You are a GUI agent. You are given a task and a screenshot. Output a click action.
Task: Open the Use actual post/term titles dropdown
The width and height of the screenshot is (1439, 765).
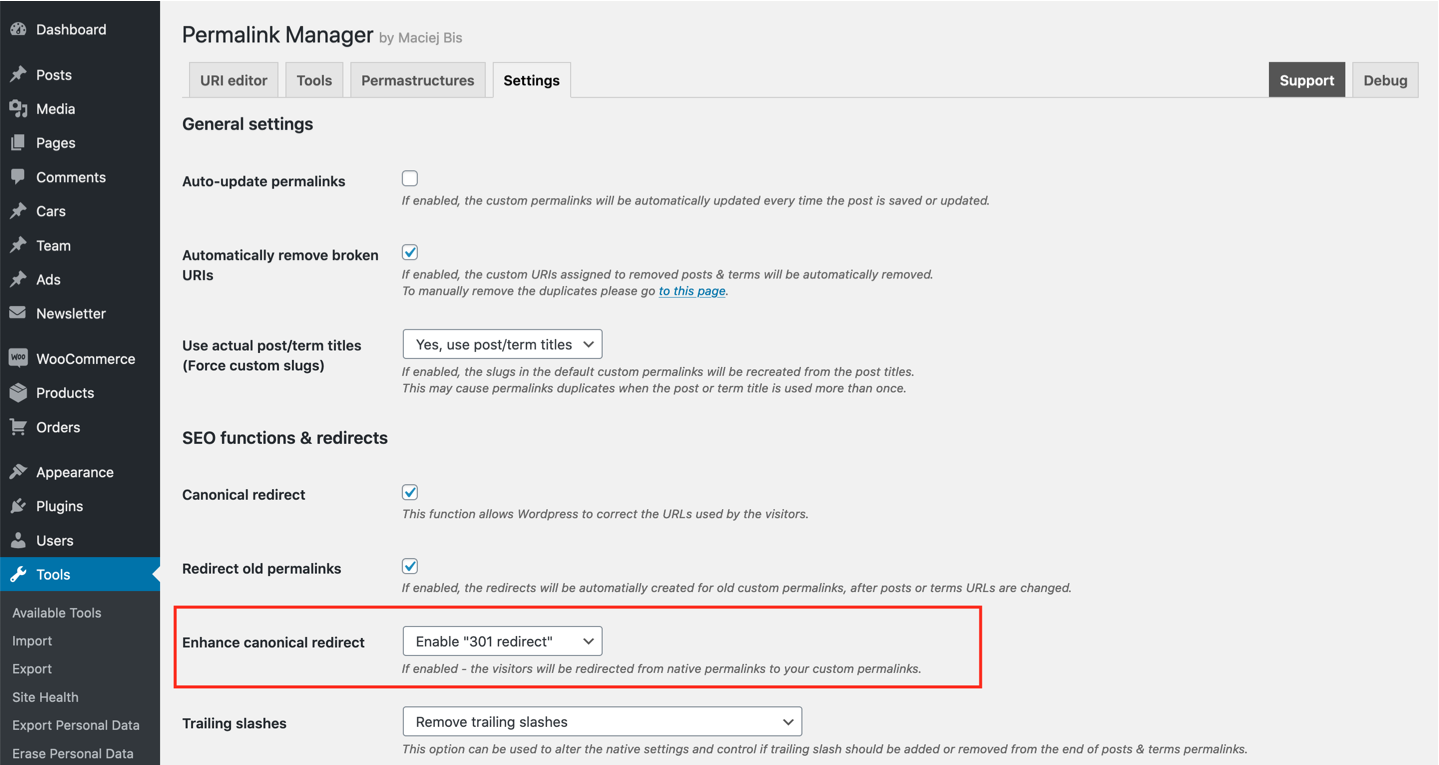tap(502, 344)
